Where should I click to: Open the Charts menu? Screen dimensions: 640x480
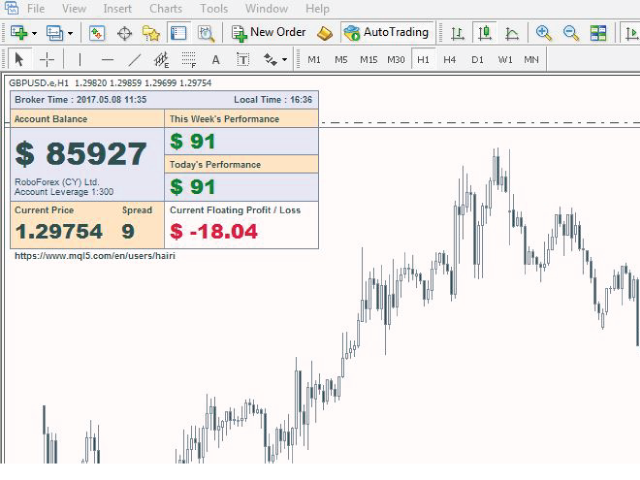(x=166, y=9)
